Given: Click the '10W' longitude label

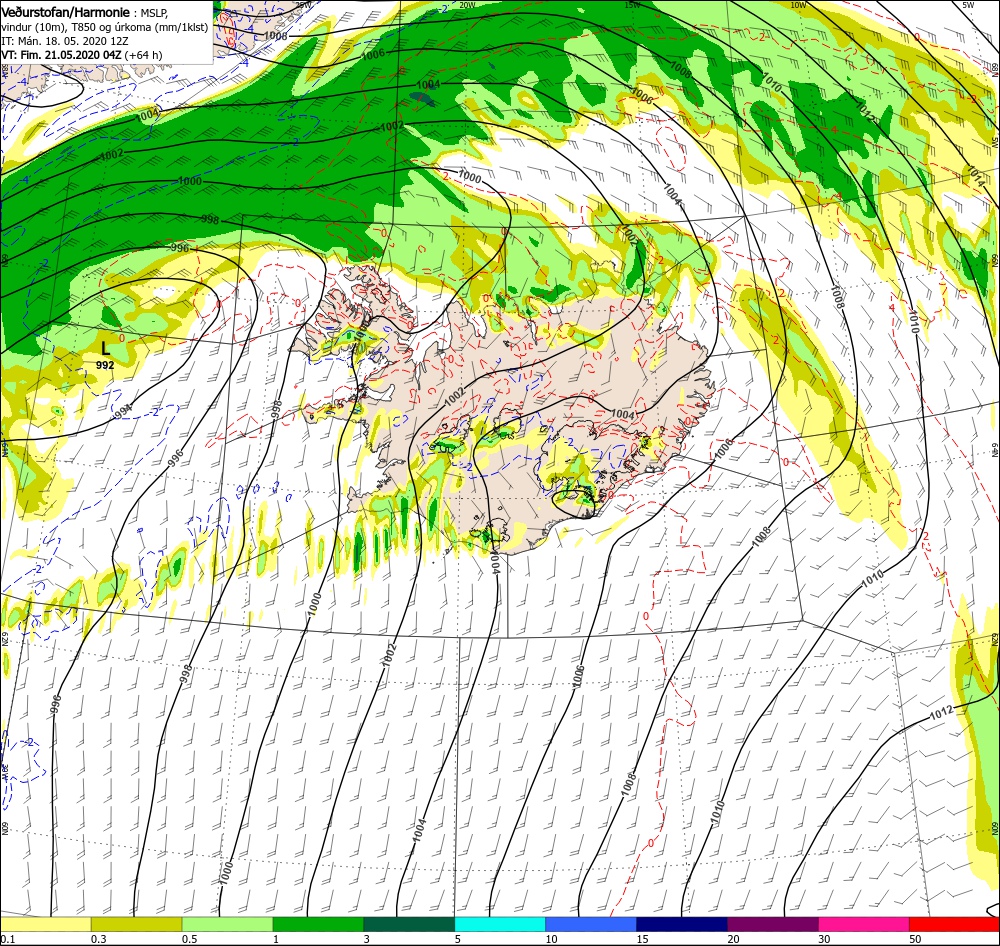Looking at the screenshot, I should click(x=798, y=5).
